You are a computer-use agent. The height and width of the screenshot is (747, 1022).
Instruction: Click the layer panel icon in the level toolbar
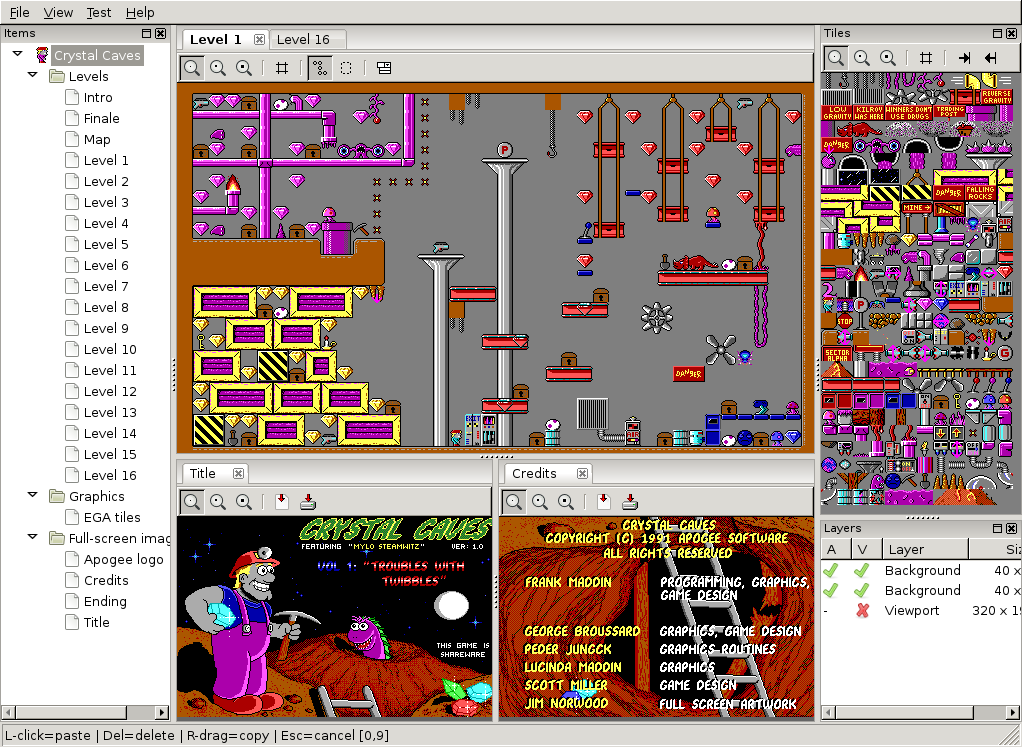point(384,68)
